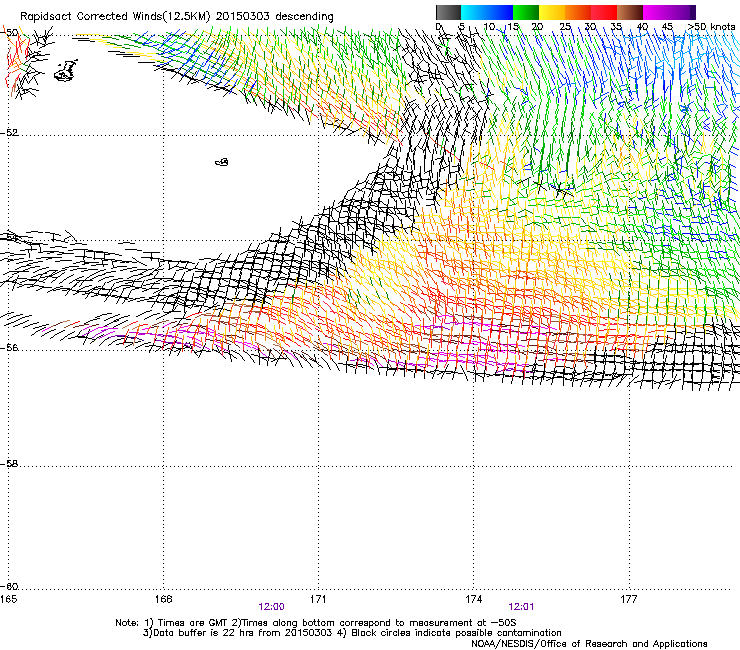This screenshot has width=740, height=650.
Task: Click the 'Data buffer is 22 hrs' note line
Action: tap(352, 633)
